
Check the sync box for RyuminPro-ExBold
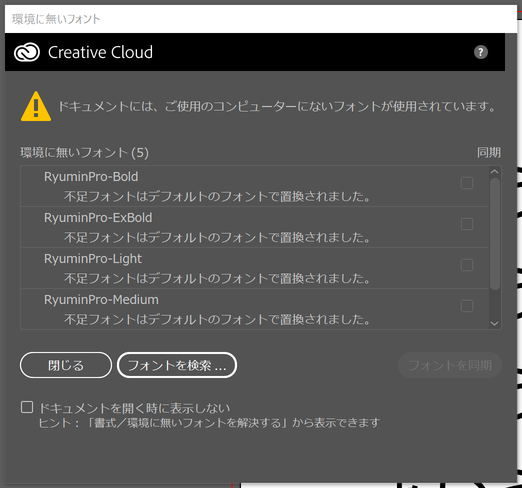pyautogui.click(x=467, y=224)
